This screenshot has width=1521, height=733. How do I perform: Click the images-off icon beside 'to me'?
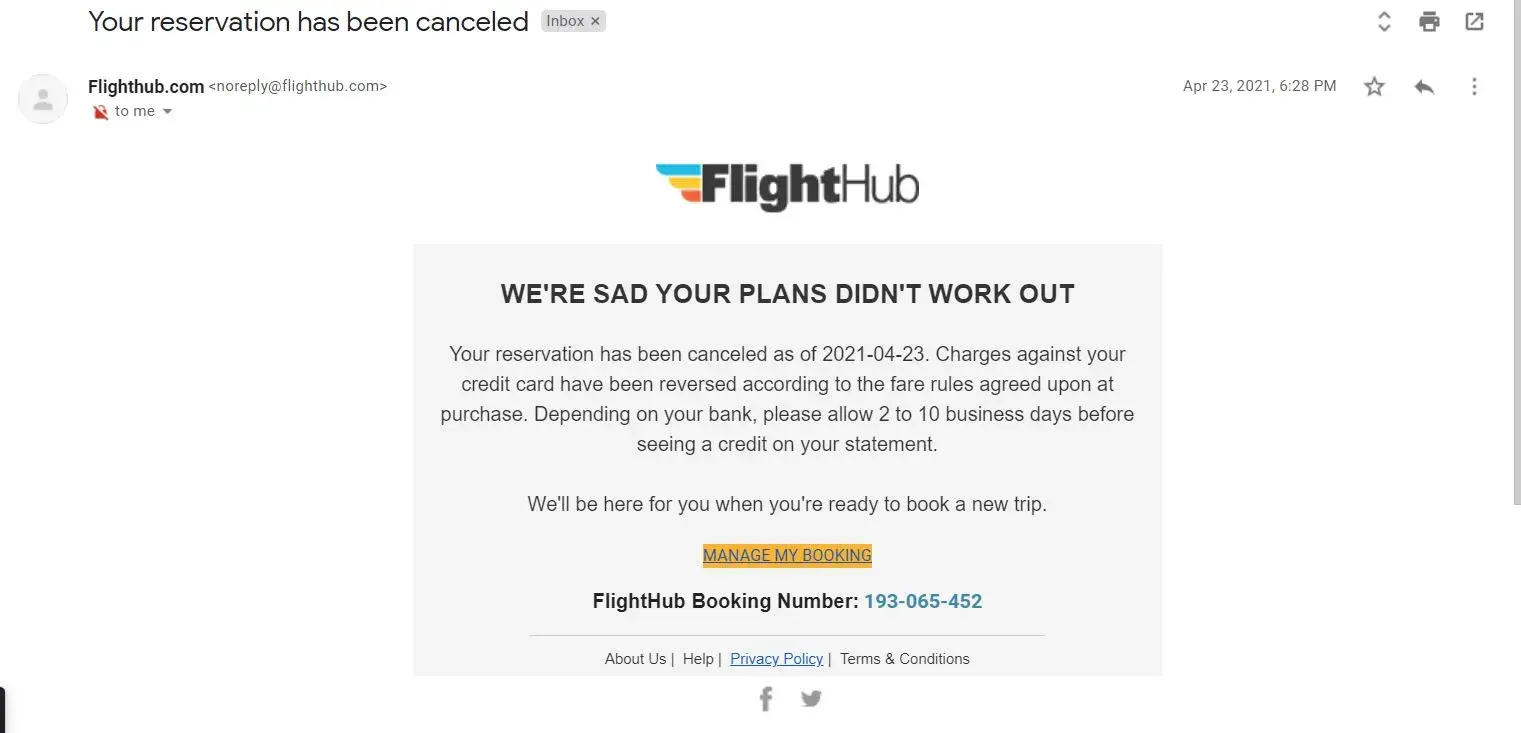pos(100,112)
